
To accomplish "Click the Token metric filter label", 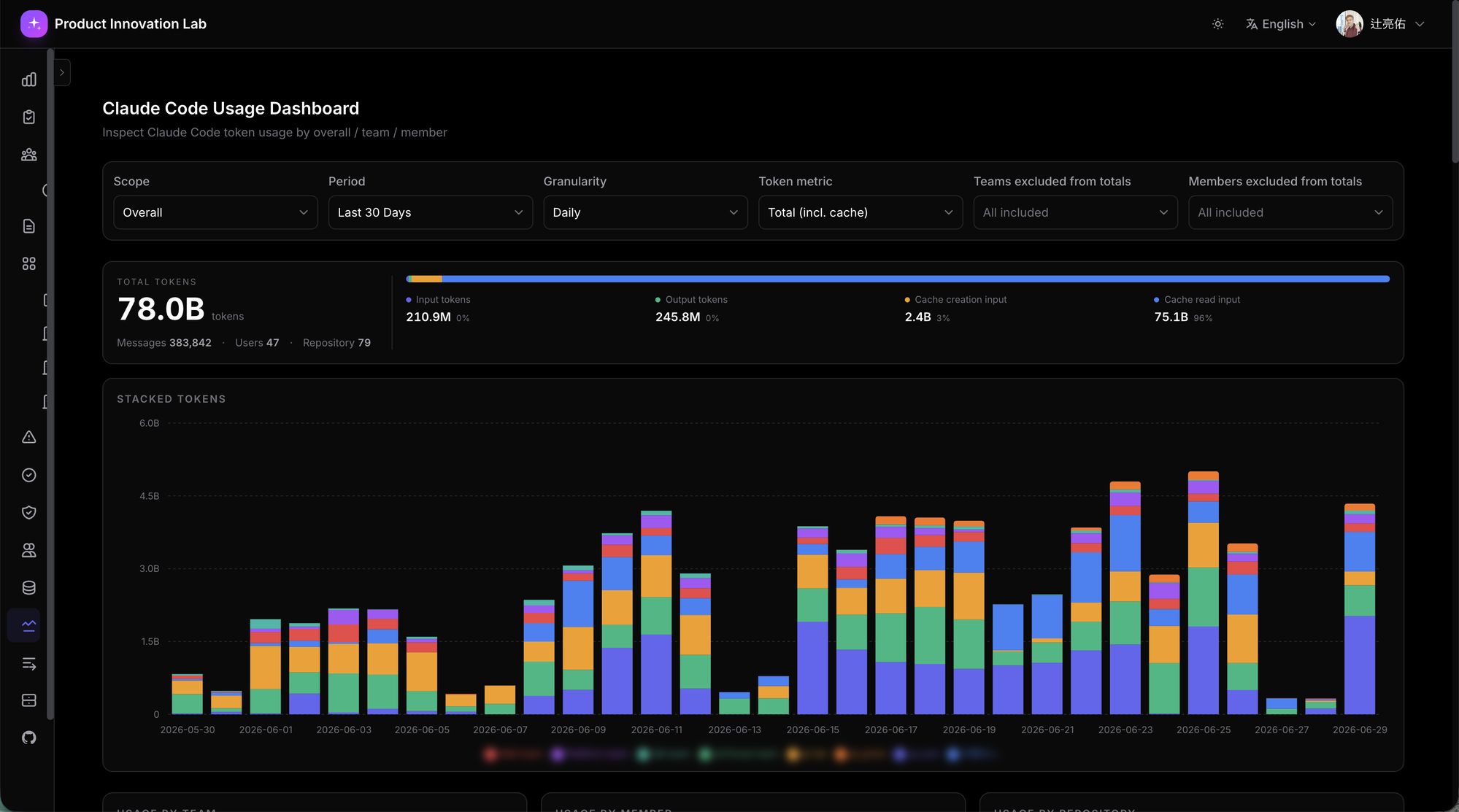I will pyautogui.click(x=796, y=182).
